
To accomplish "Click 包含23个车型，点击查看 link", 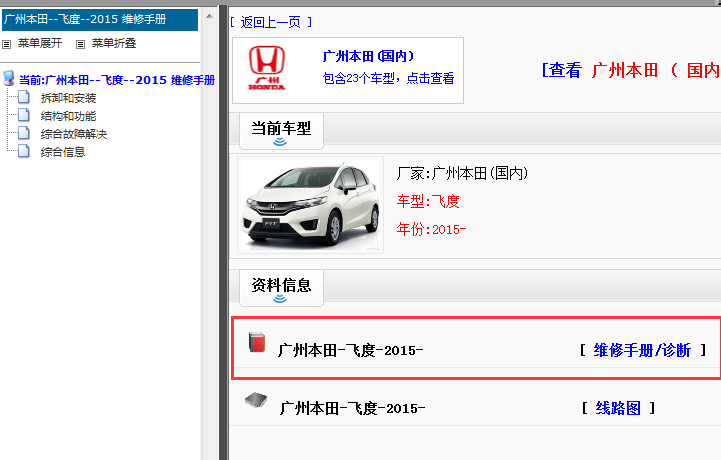I will 389,78.
